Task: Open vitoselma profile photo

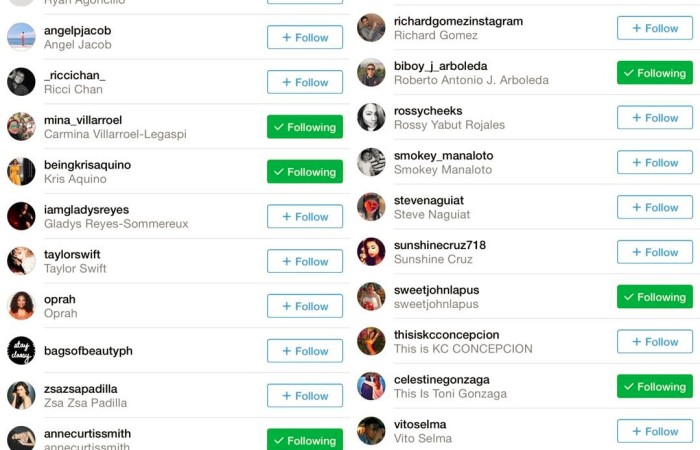Action: (x=371, y=431)
